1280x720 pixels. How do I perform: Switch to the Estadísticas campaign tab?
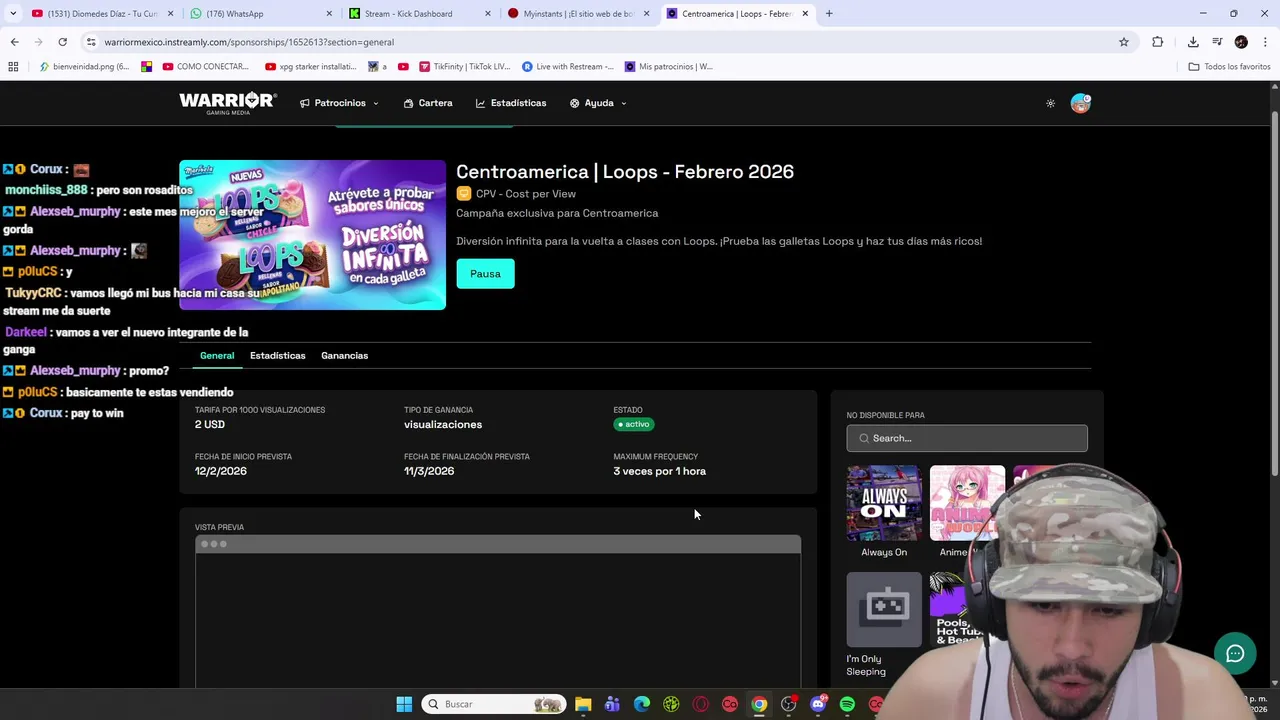278,356
